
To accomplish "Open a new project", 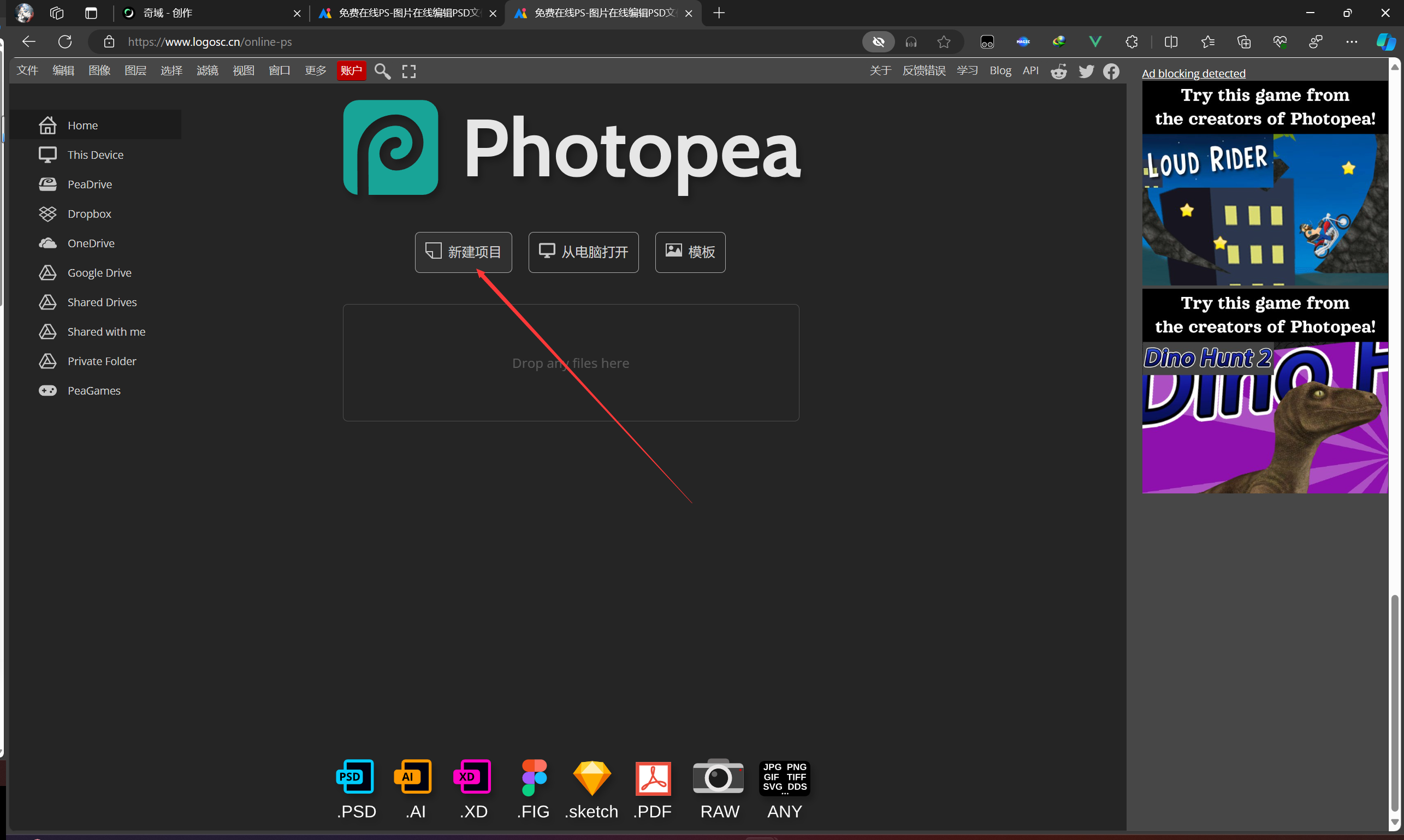I will pyautogui.click(x=462, y=252).
